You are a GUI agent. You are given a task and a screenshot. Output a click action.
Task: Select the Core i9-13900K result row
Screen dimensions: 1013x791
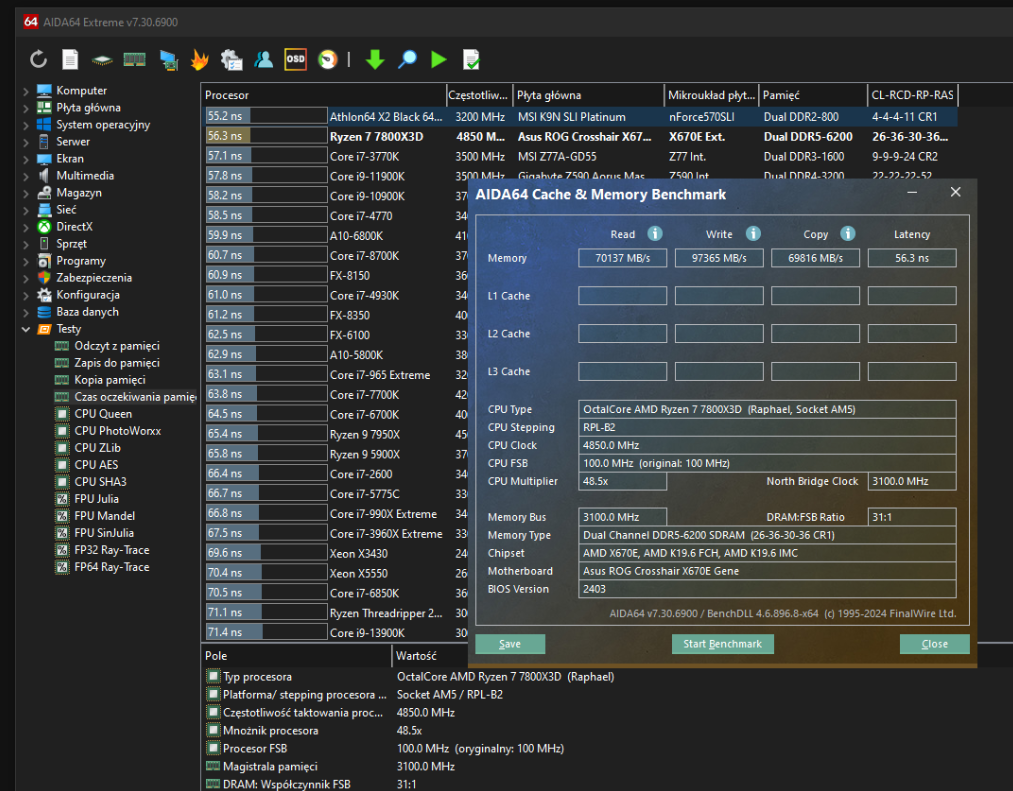335,633
